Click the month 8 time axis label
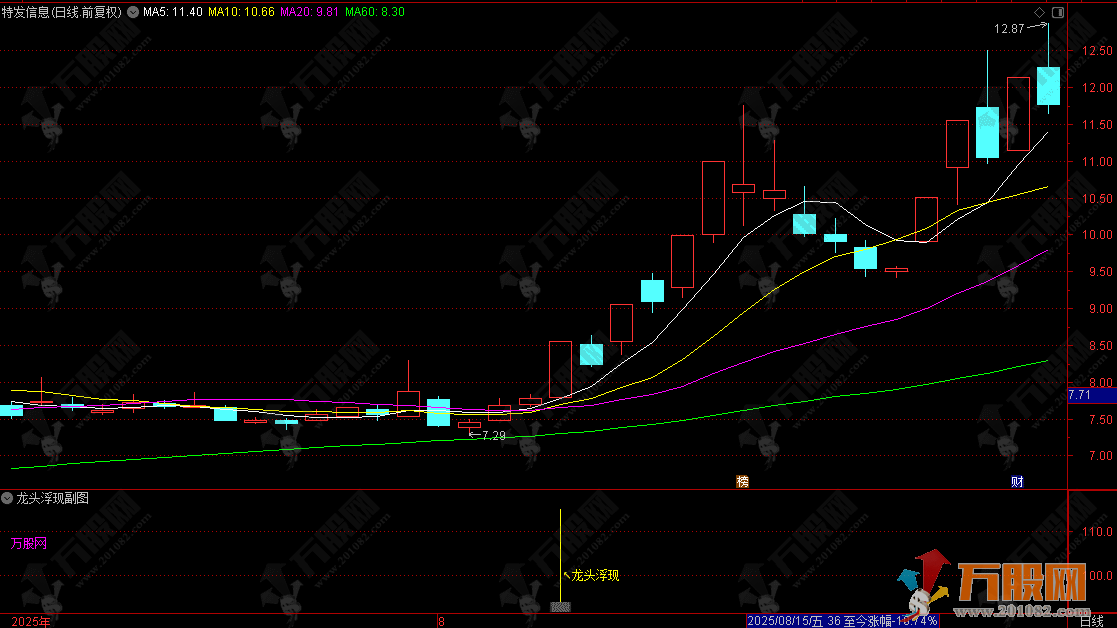Viewport: 1117px width, 628px height. coord(441,622)
